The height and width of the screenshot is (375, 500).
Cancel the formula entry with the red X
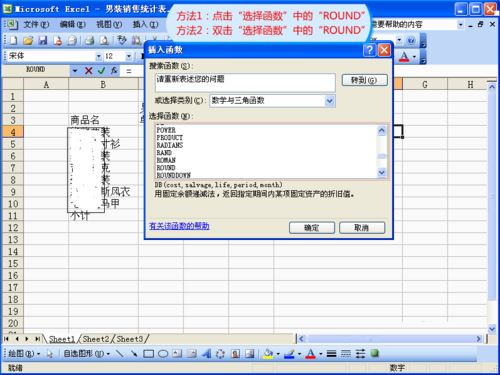point(88,71)
